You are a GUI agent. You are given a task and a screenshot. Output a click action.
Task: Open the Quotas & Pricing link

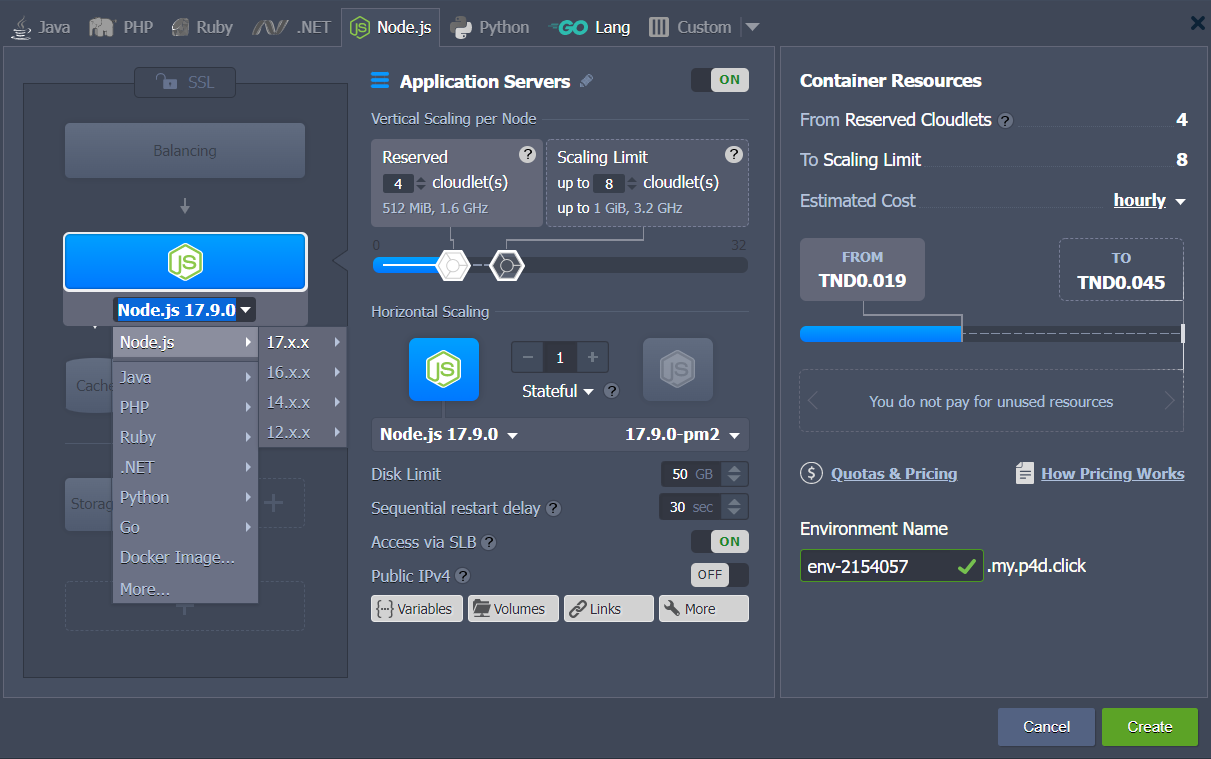pyautogui.click(x=893, y=474)
